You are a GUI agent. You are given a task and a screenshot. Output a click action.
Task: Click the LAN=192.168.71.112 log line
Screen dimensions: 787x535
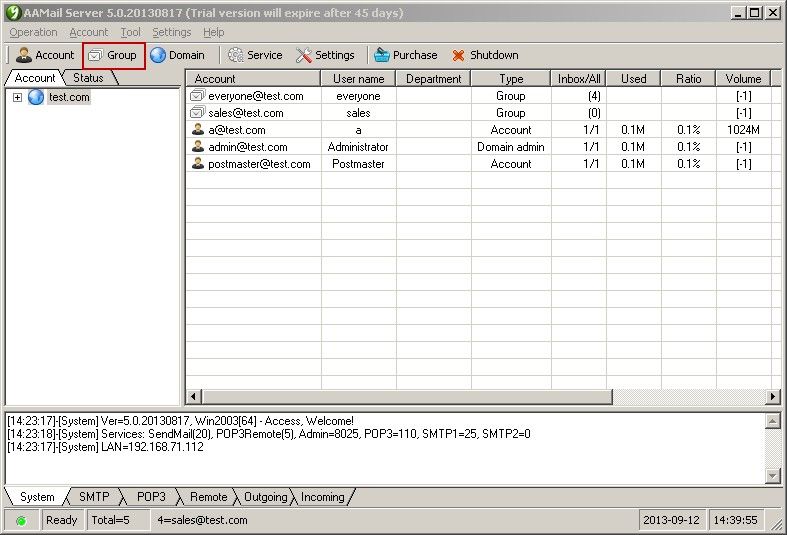point(105,447)
